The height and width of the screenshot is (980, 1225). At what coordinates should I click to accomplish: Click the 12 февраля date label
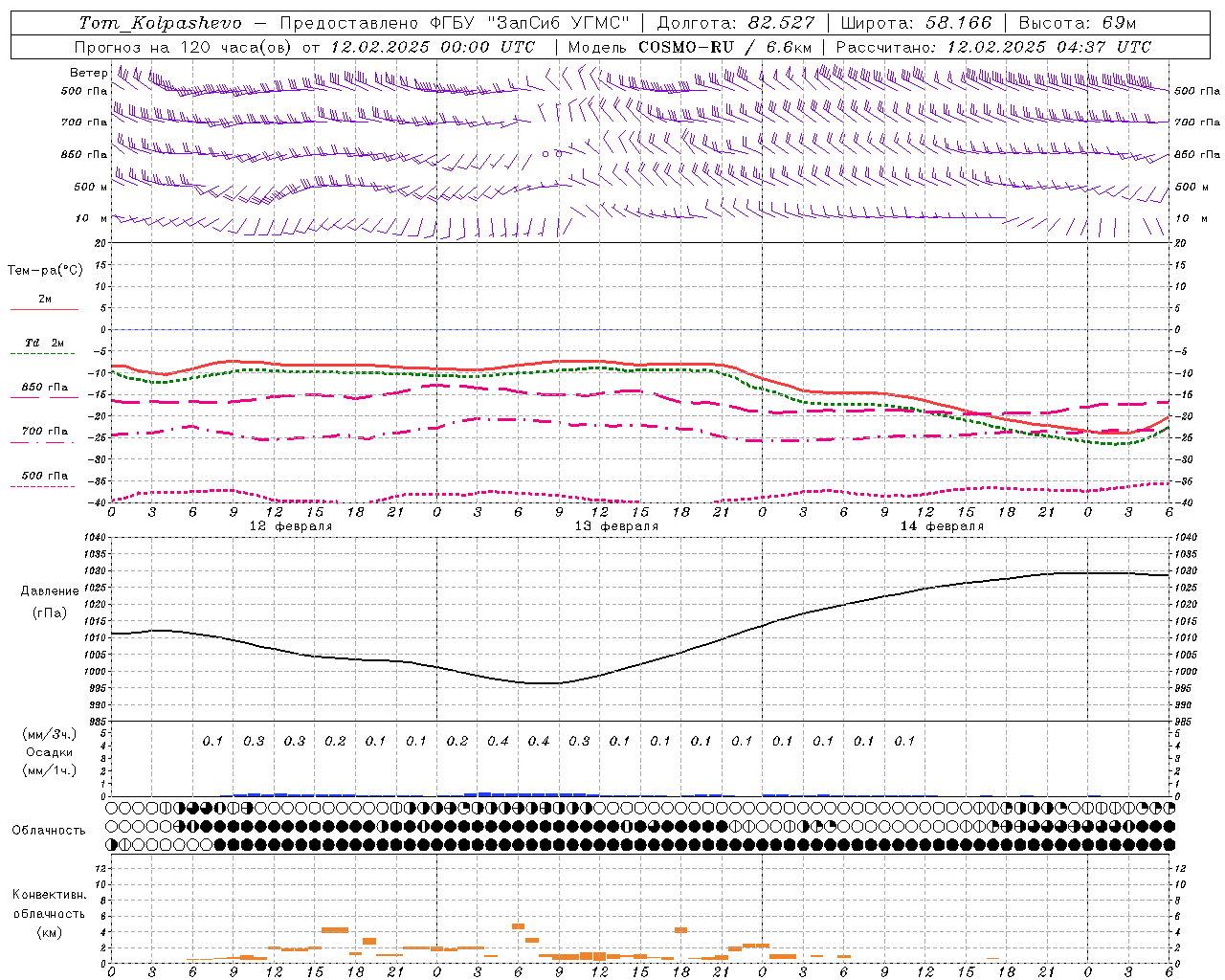(291, 526)
